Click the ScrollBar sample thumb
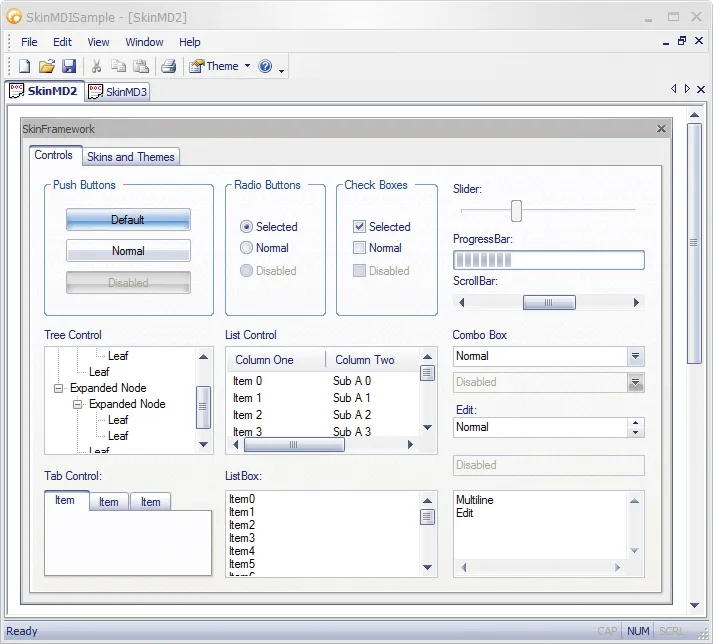The height and width of the screenshot is (644, 713). click(549, 302)
